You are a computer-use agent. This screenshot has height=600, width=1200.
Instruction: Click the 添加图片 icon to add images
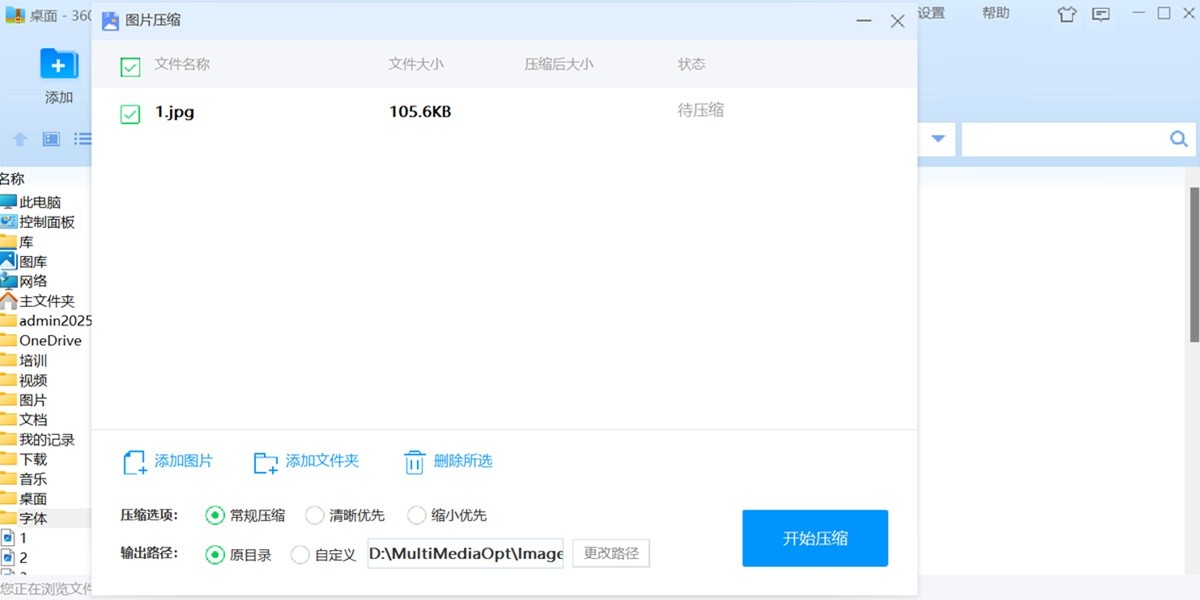pyautogui.click(x=131, y=461)
